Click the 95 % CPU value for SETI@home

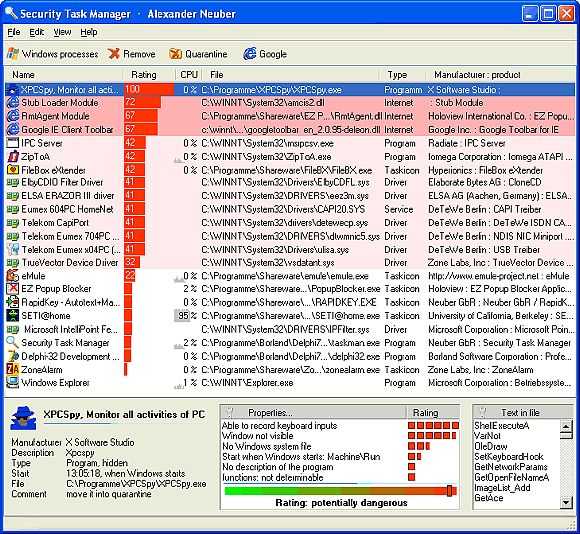pyautogui.click(x=186, y=316)
